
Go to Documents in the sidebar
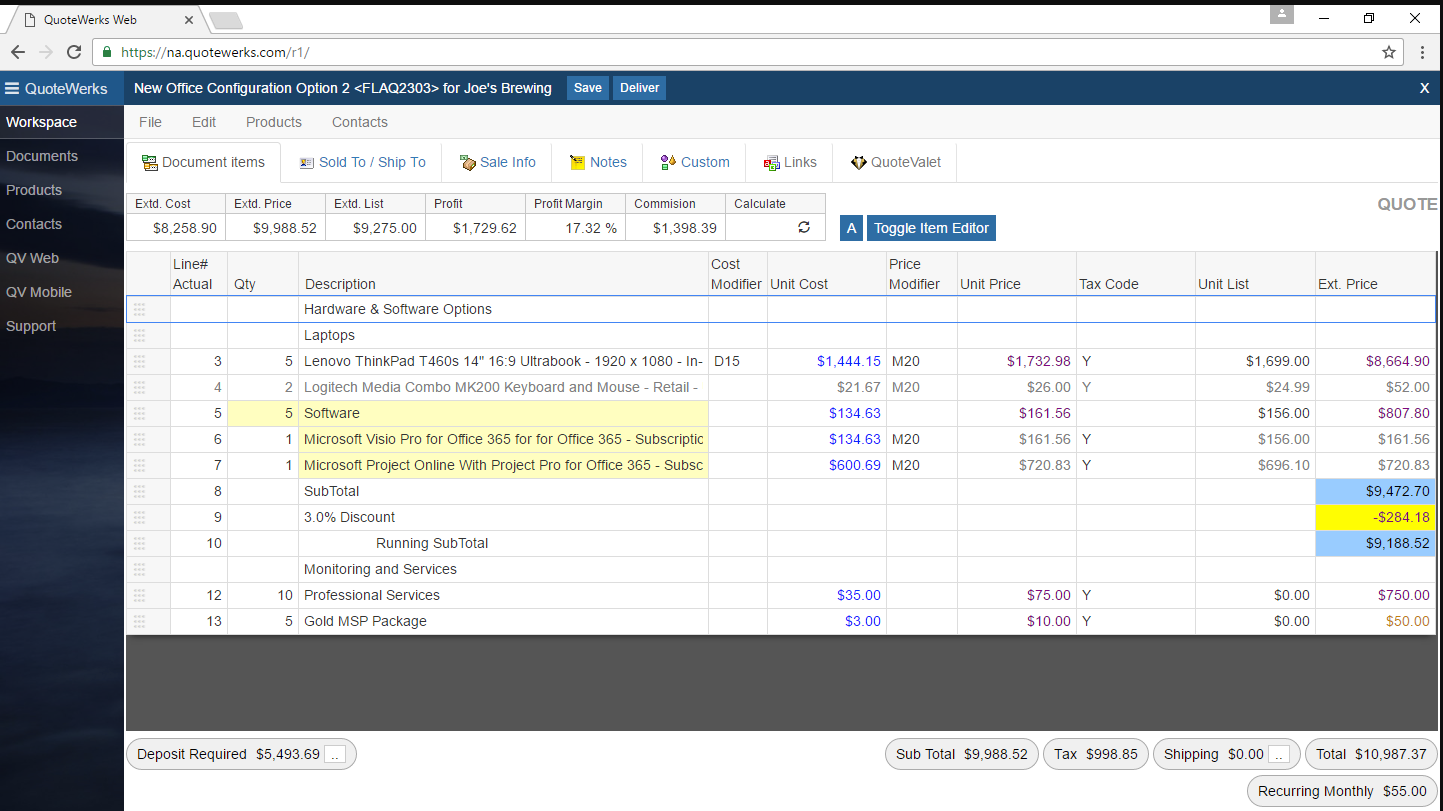tap(42, 156)
